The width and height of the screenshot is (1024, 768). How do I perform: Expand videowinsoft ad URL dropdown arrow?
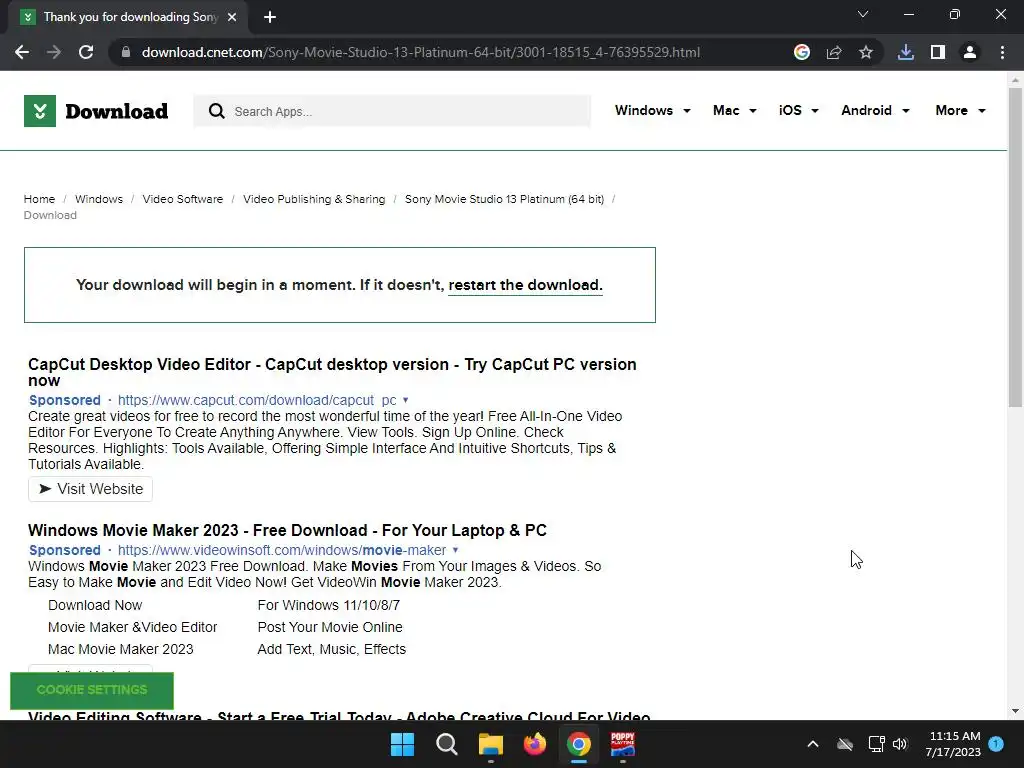(455, 551)
